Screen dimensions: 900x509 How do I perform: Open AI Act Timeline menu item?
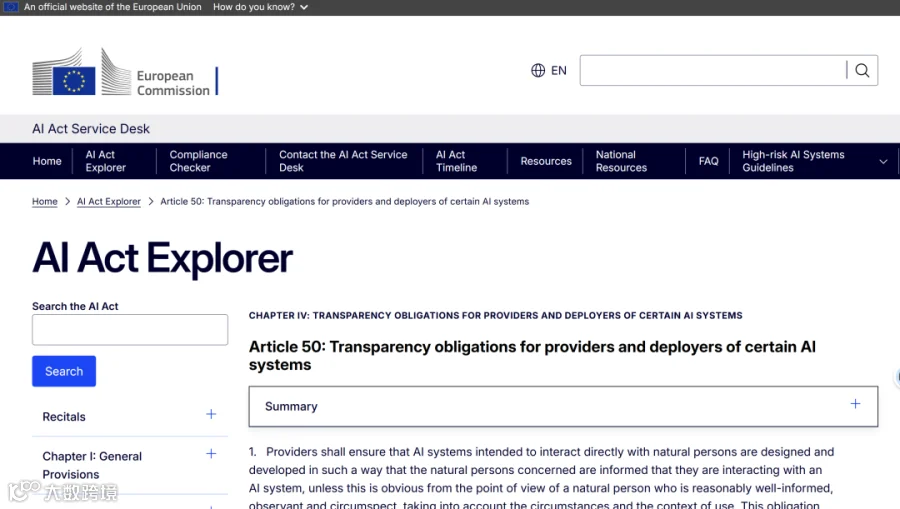tap(456, 161)
